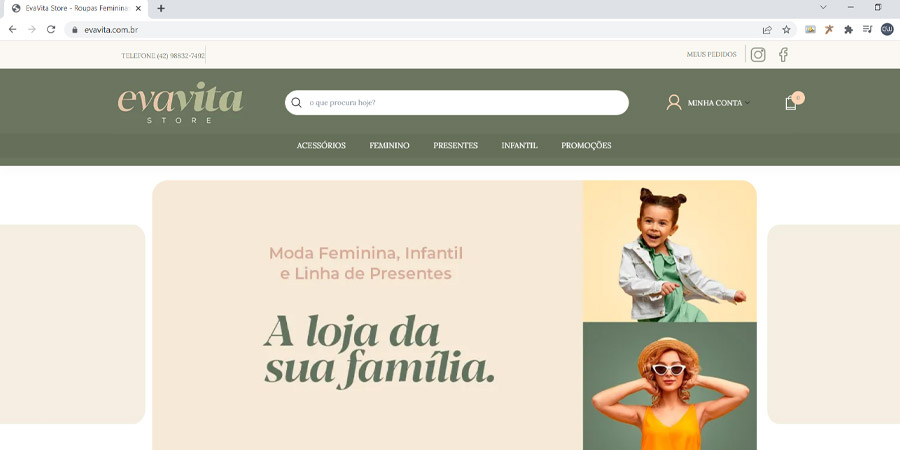The image size is (900, 450).
Task: Expand the Minha Conta dropdown arrow
Action: click(747, 103)
